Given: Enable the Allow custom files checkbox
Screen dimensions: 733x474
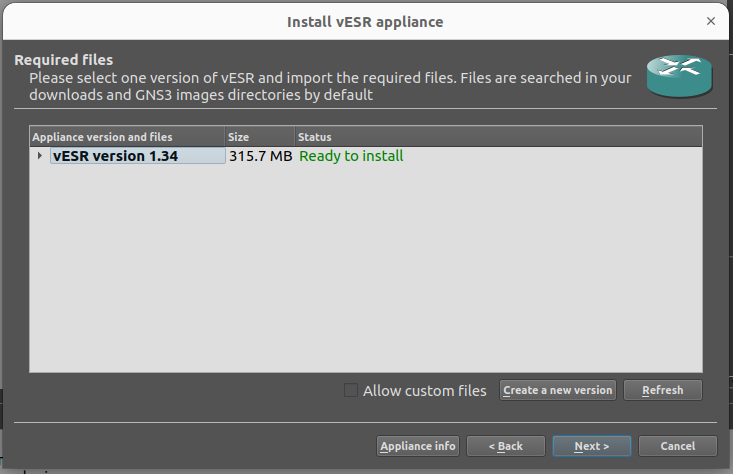Looking at the screenshot, I should point(351,390).
